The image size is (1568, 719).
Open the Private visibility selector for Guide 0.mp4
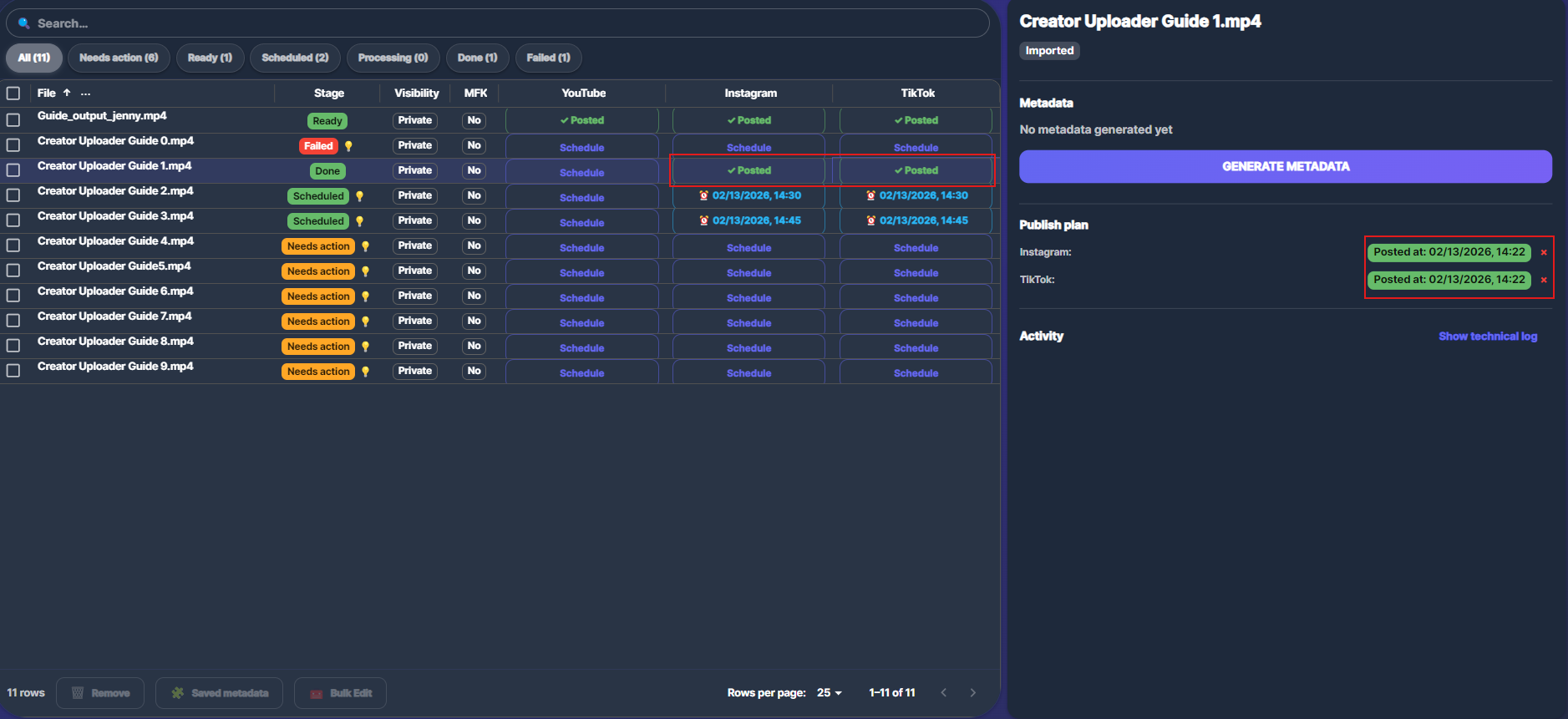pyautogui.click(x=414, y=145)
